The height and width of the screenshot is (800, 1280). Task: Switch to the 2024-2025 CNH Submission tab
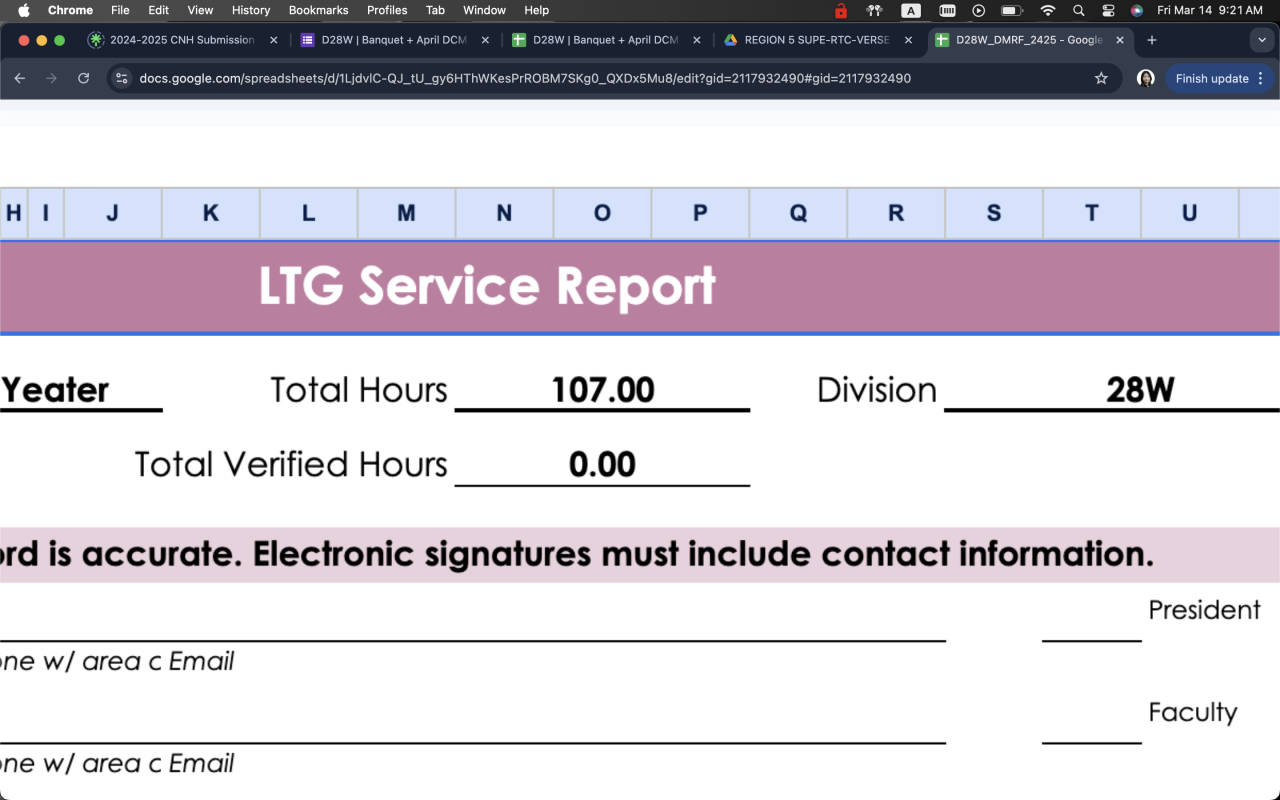point(182,40)
